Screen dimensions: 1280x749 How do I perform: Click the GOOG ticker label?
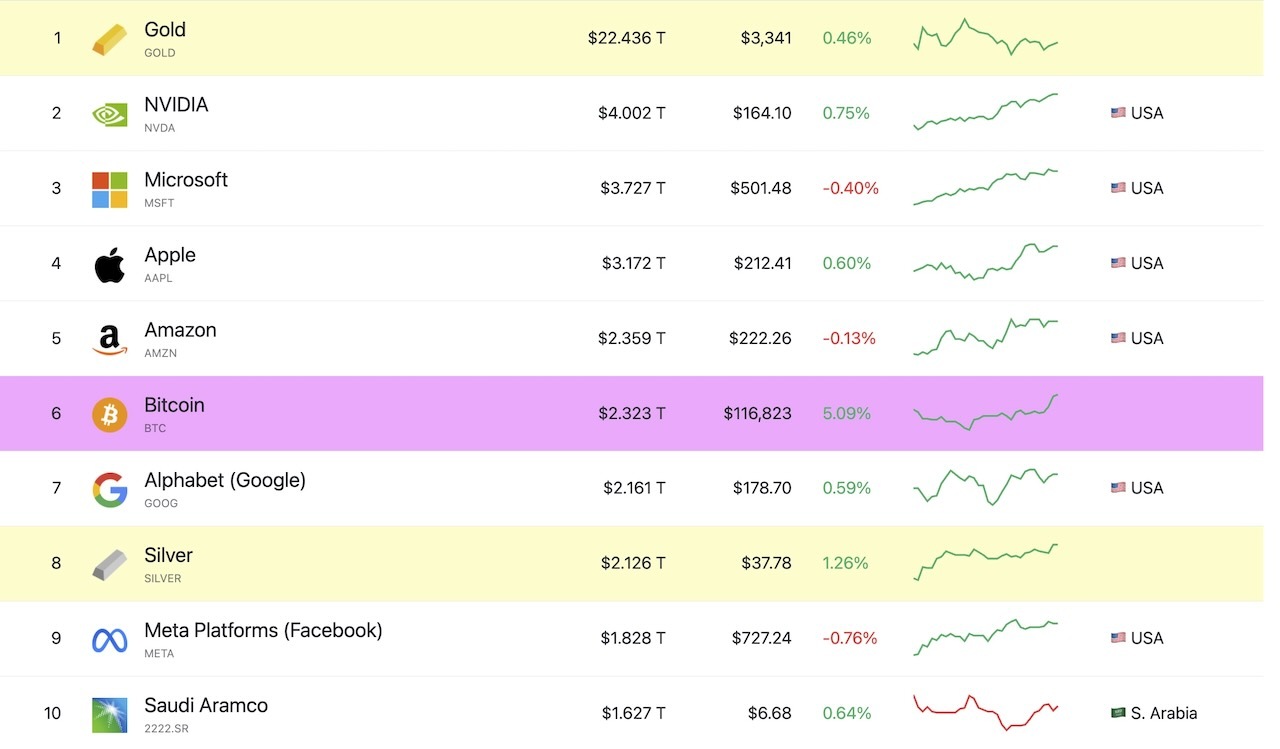tap(161, 503)
